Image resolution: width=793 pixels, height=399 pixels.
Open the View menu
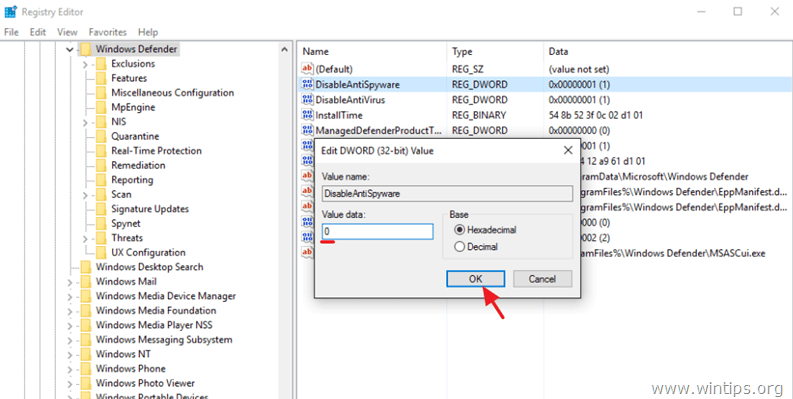point(67,32)
